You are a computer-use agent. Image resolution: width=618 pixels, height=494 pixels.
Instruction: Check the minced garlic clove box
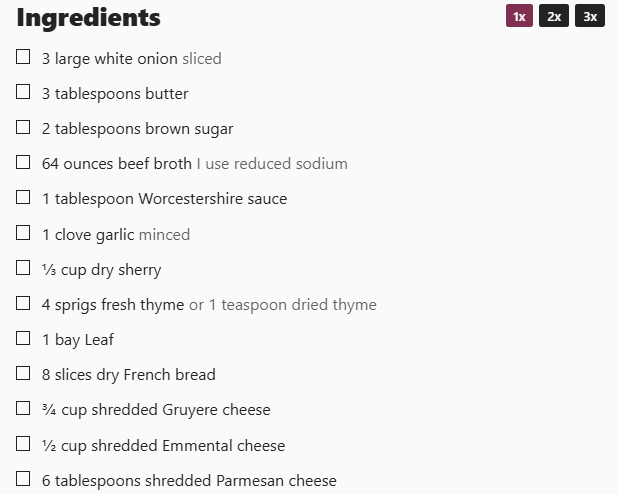coord(23,233)
